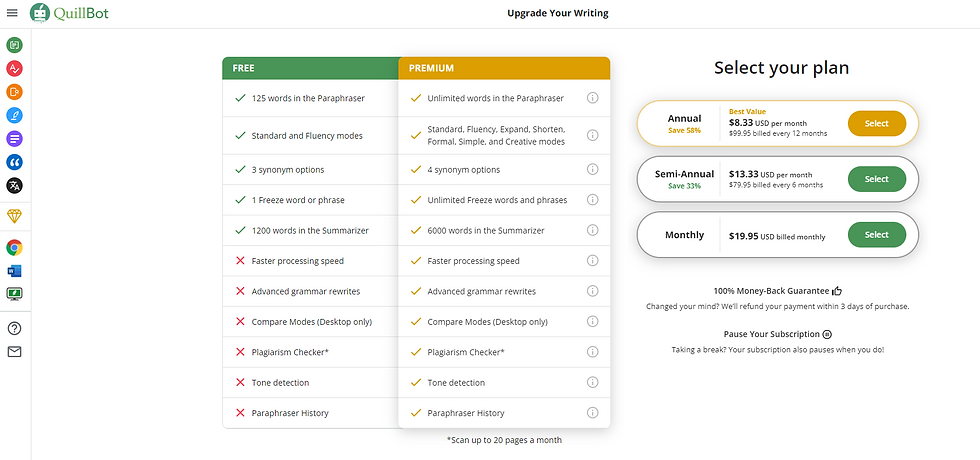
Task: Show info for Premium Plagiarism Checker
Action: 592,352
